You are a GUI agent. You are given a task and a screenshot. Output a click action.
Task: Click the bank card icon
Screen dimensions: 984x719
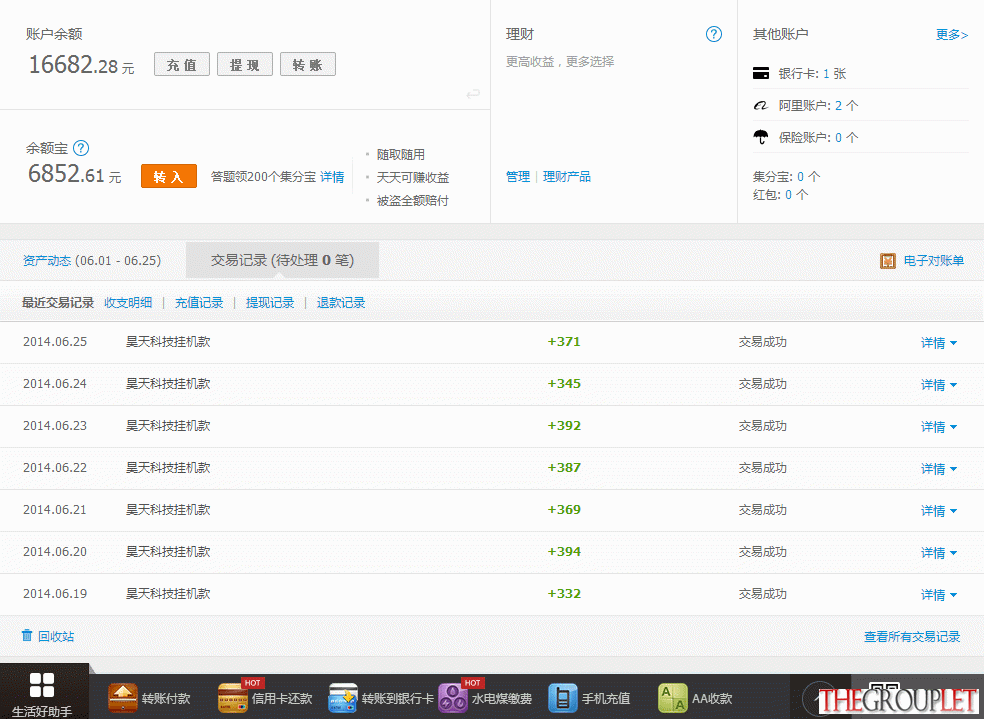coord(761,73)
